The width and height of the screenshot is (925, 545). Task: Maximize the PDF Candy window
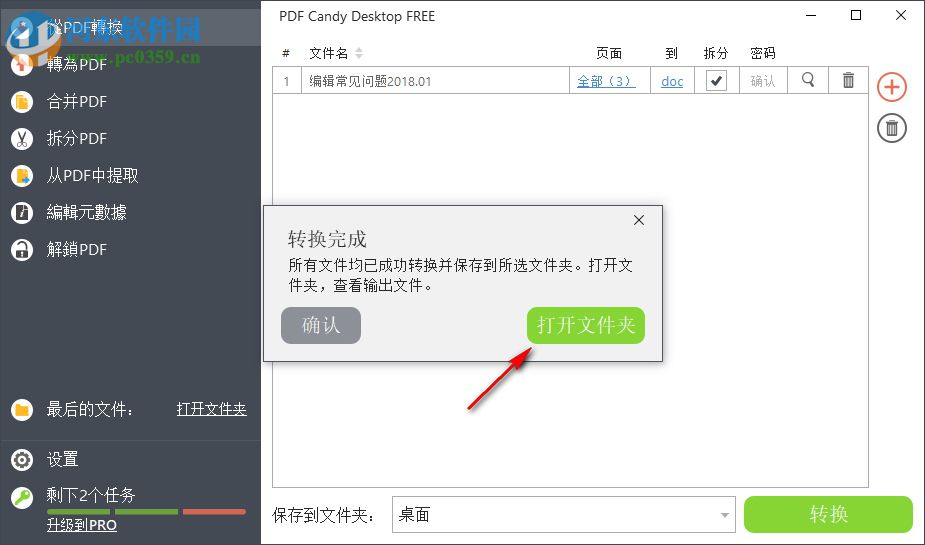856,15
